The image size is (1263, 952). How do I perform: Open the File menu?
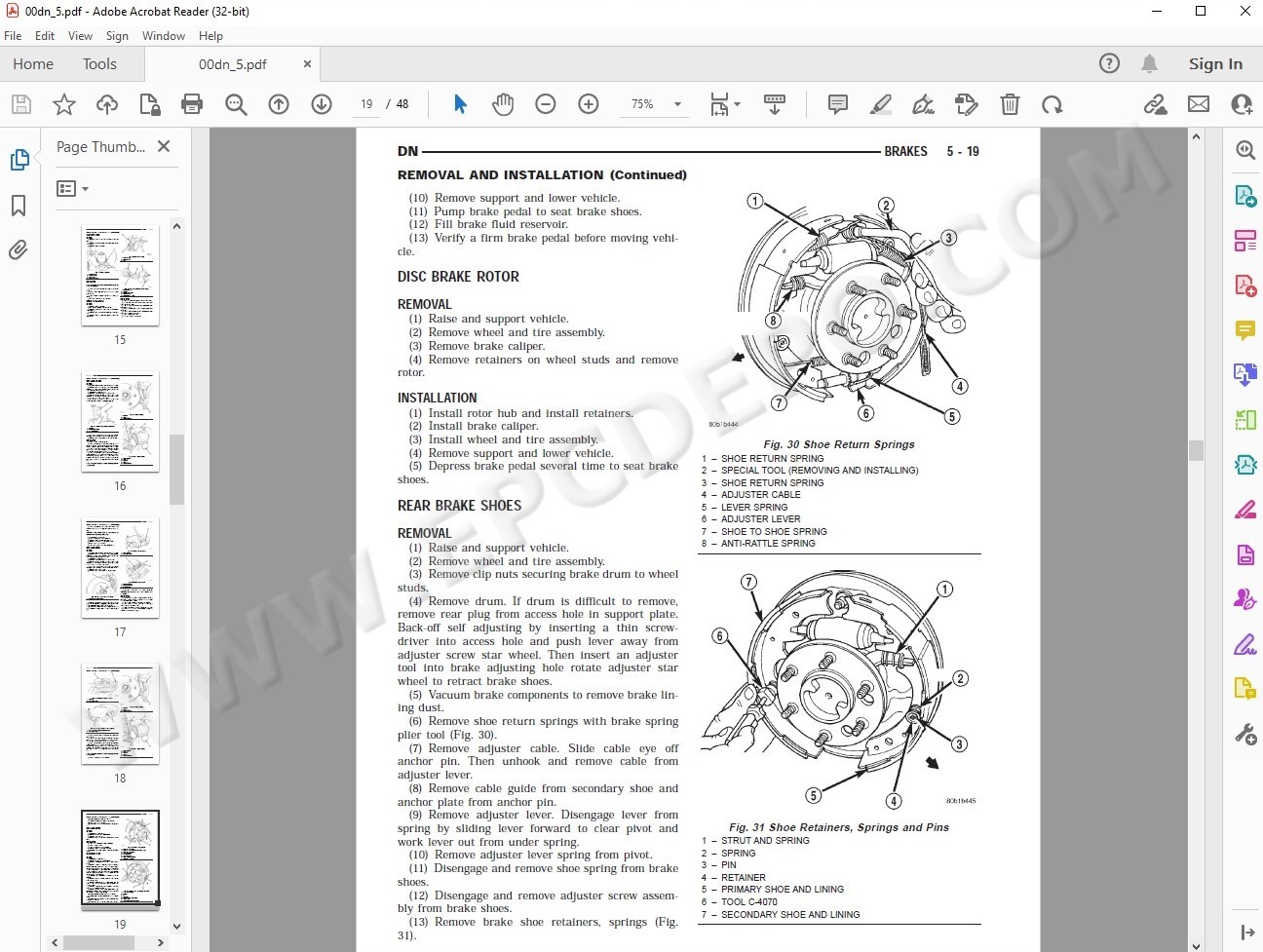[13, 36]
